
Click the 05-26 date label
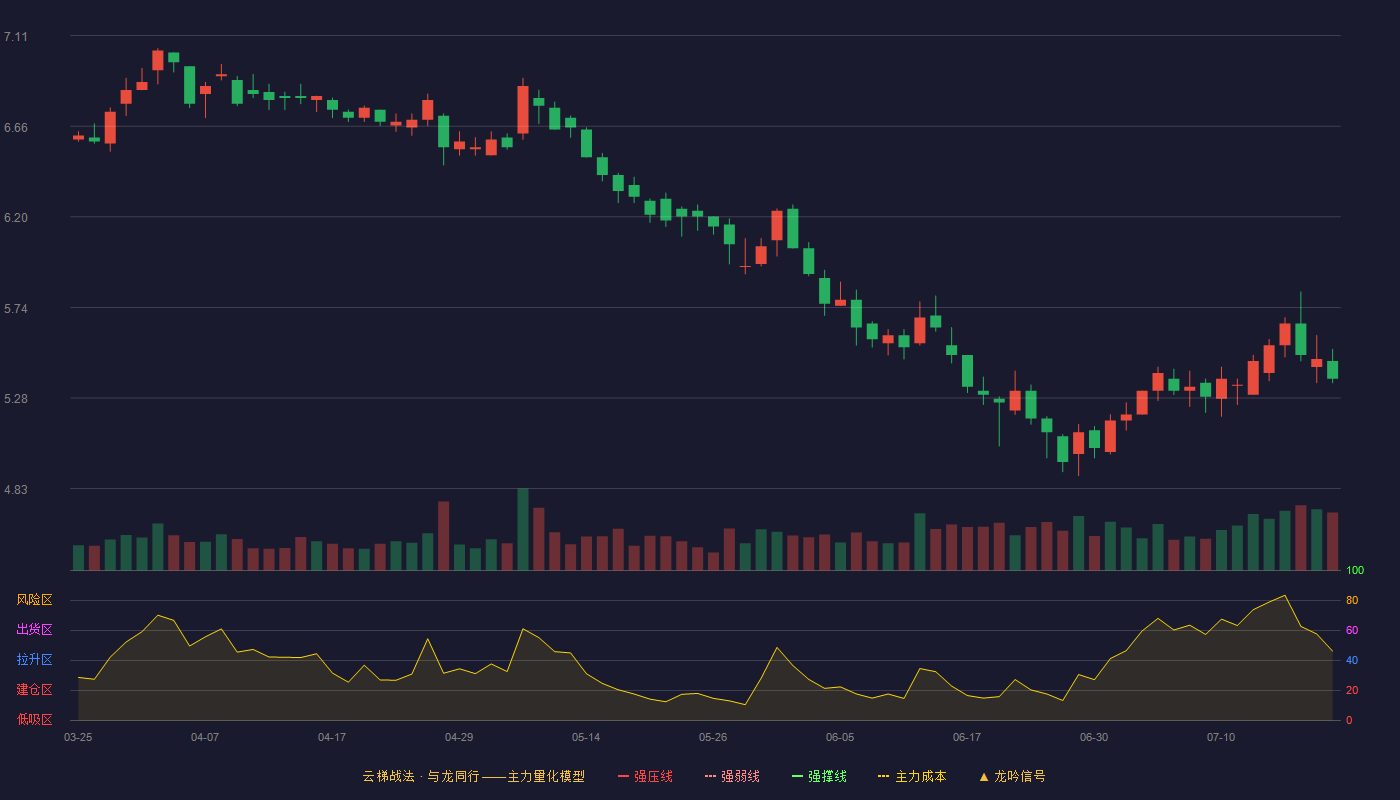pos(713,737)
